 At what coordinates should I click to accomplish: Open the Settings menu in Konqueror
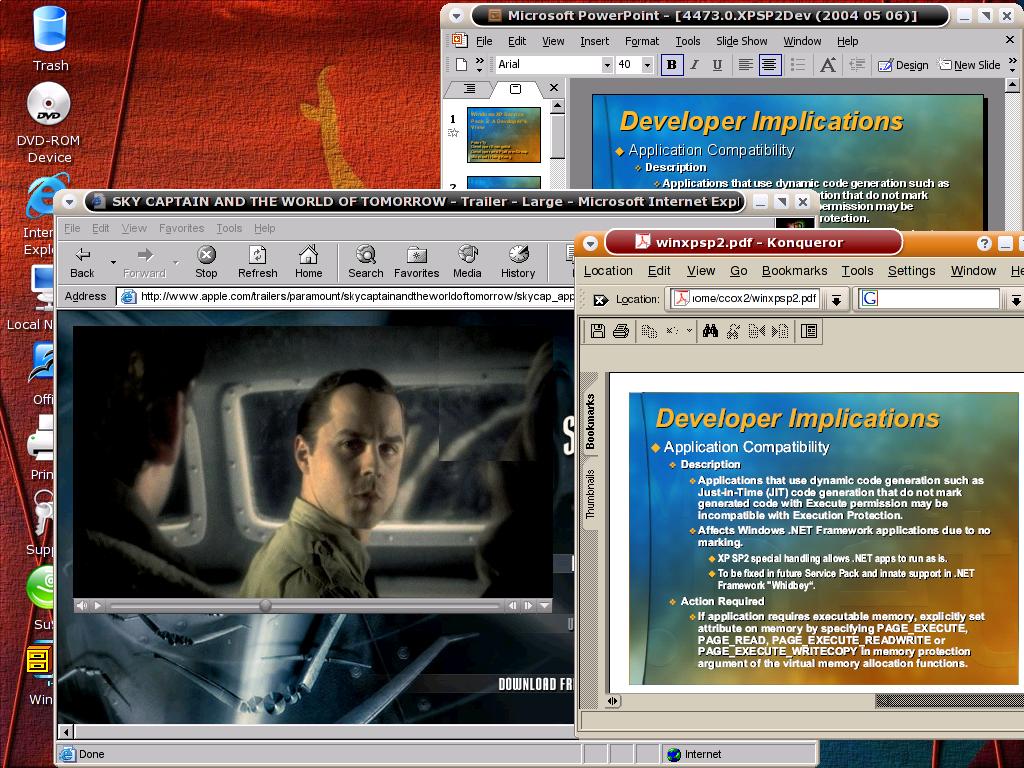coord(912,270)
